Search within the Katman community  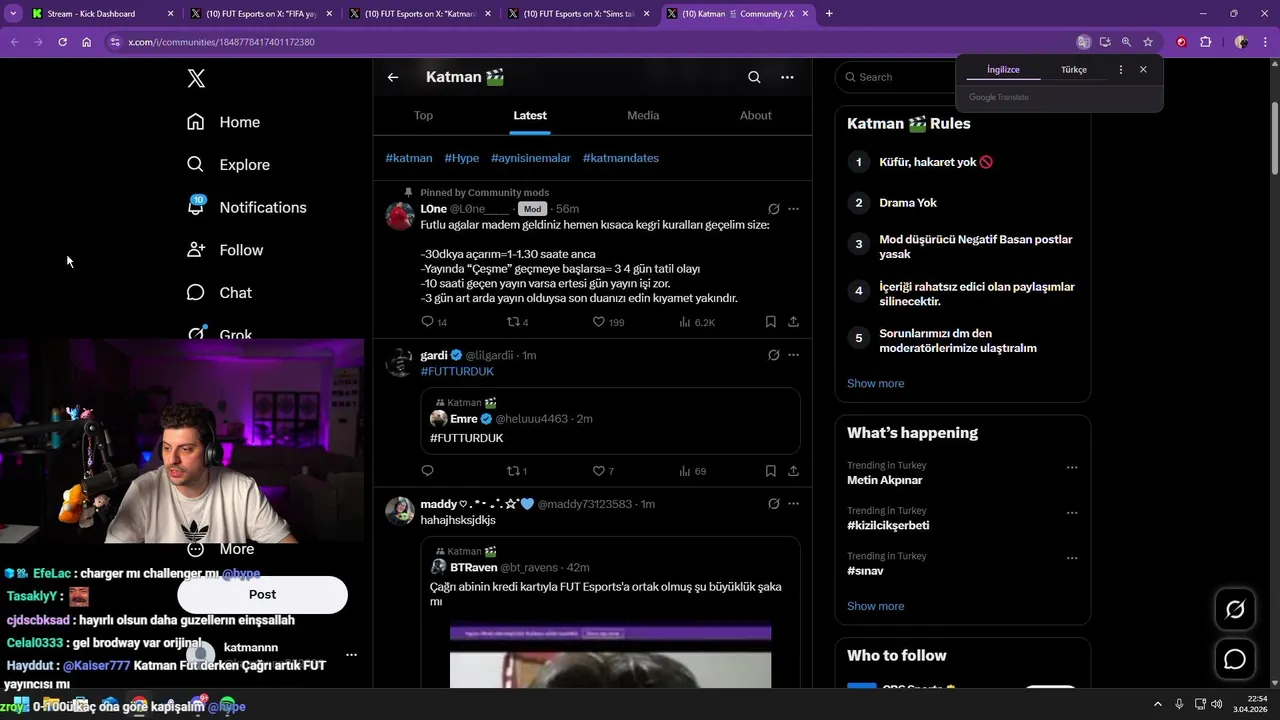pyautogui.click(x=754, y=77)
